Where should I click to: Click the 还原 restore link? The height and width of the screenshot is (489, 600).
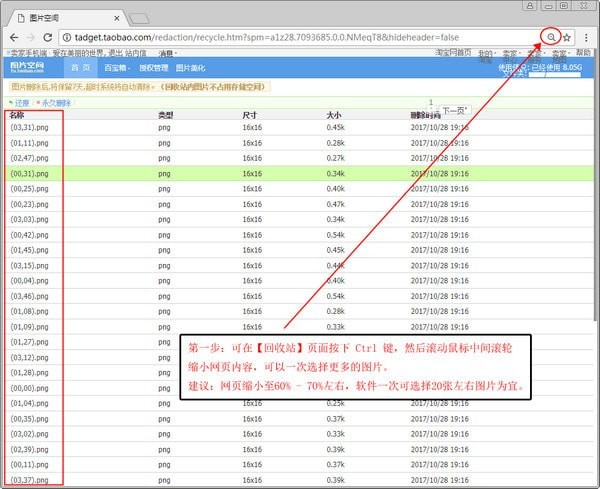(x=22, y=103)
